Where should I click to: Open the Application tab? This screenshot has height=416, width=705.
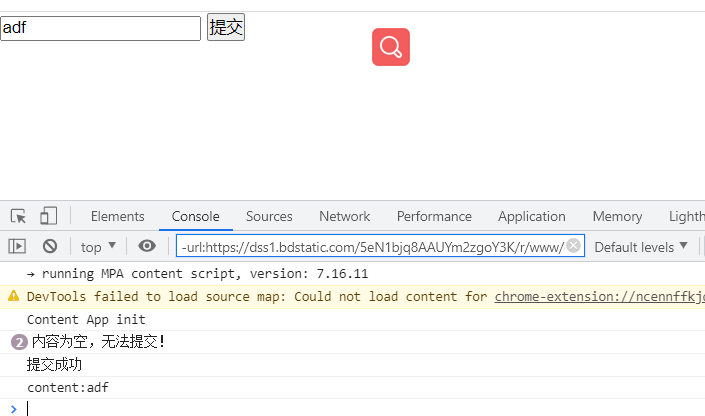point(531,216)
